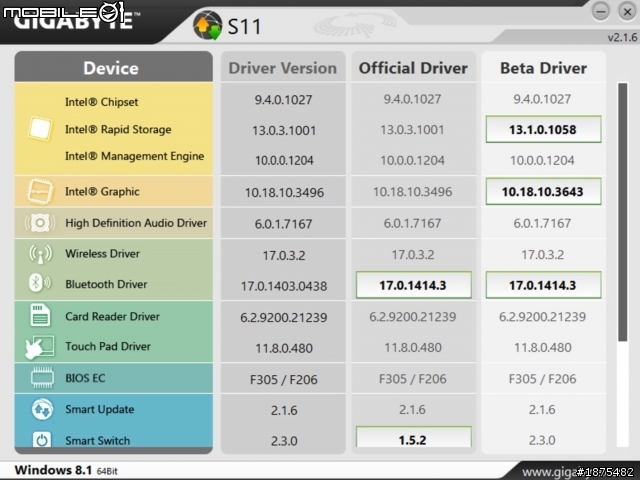Image resolution: width=640 pixels, height=480 pixels.
Task: Click installed Bluetooth version 17.0.1403.0438
Action: pyautogui.click(x=284, y=286)
